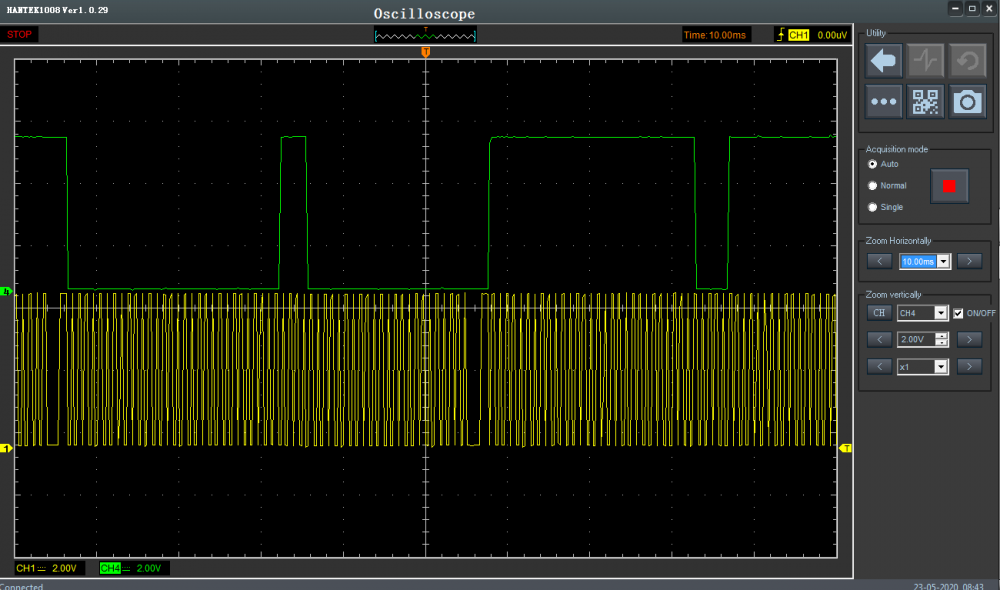This screenshot has width=1000, height=590.
Task: Click the back arrow utility icon
Action: pyautogui.click(x=884, y=61)
